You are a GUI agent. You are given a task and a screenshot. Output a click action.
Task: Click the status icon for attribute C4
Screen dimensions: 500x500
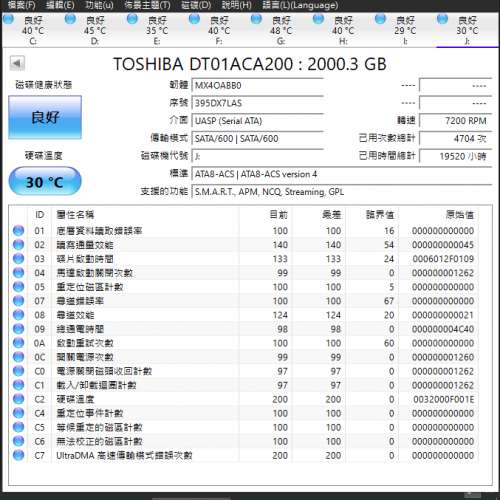point(18,413)
